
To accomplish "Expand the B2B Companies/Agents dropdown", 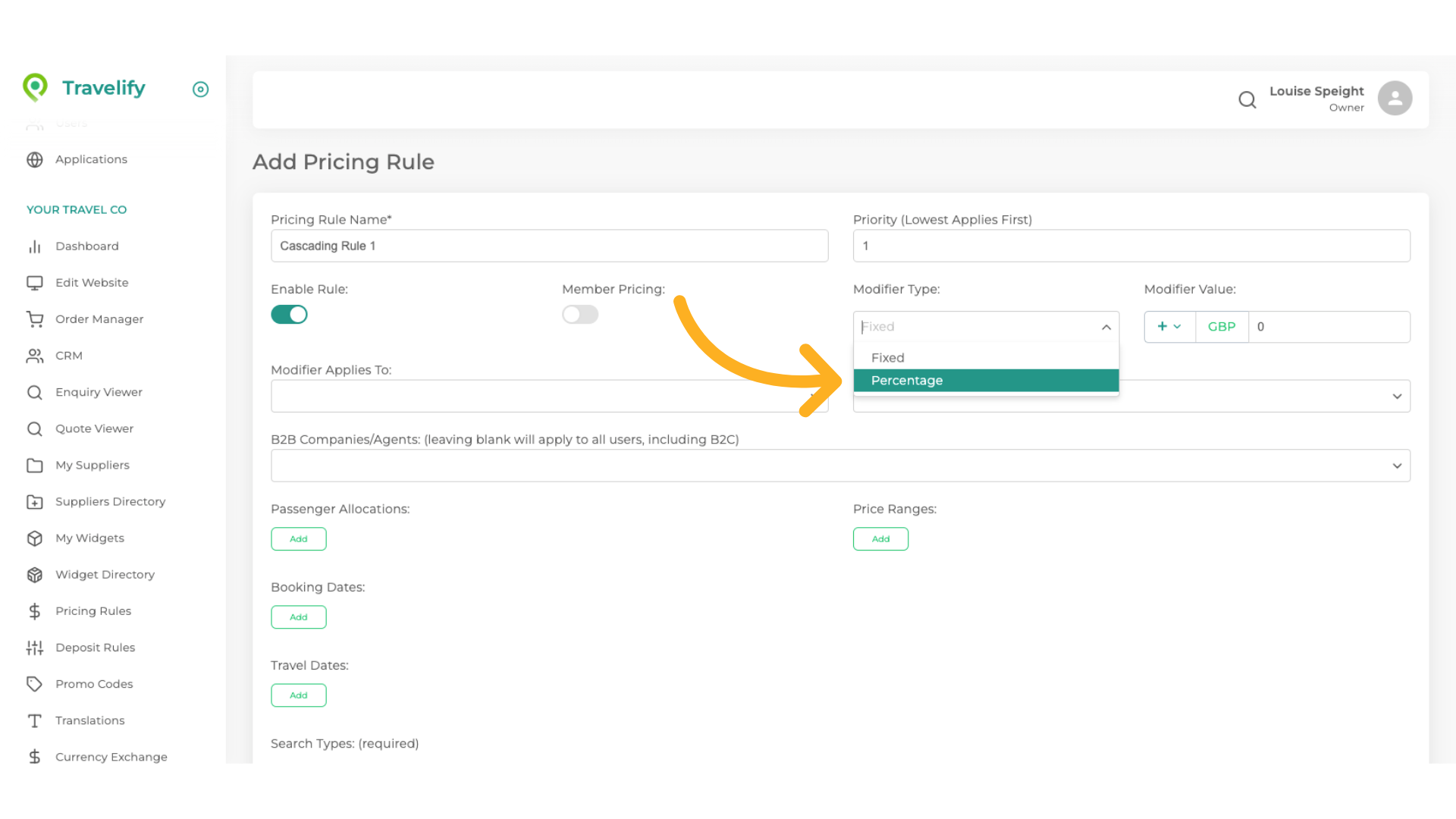I will (x=1398, y=465).
